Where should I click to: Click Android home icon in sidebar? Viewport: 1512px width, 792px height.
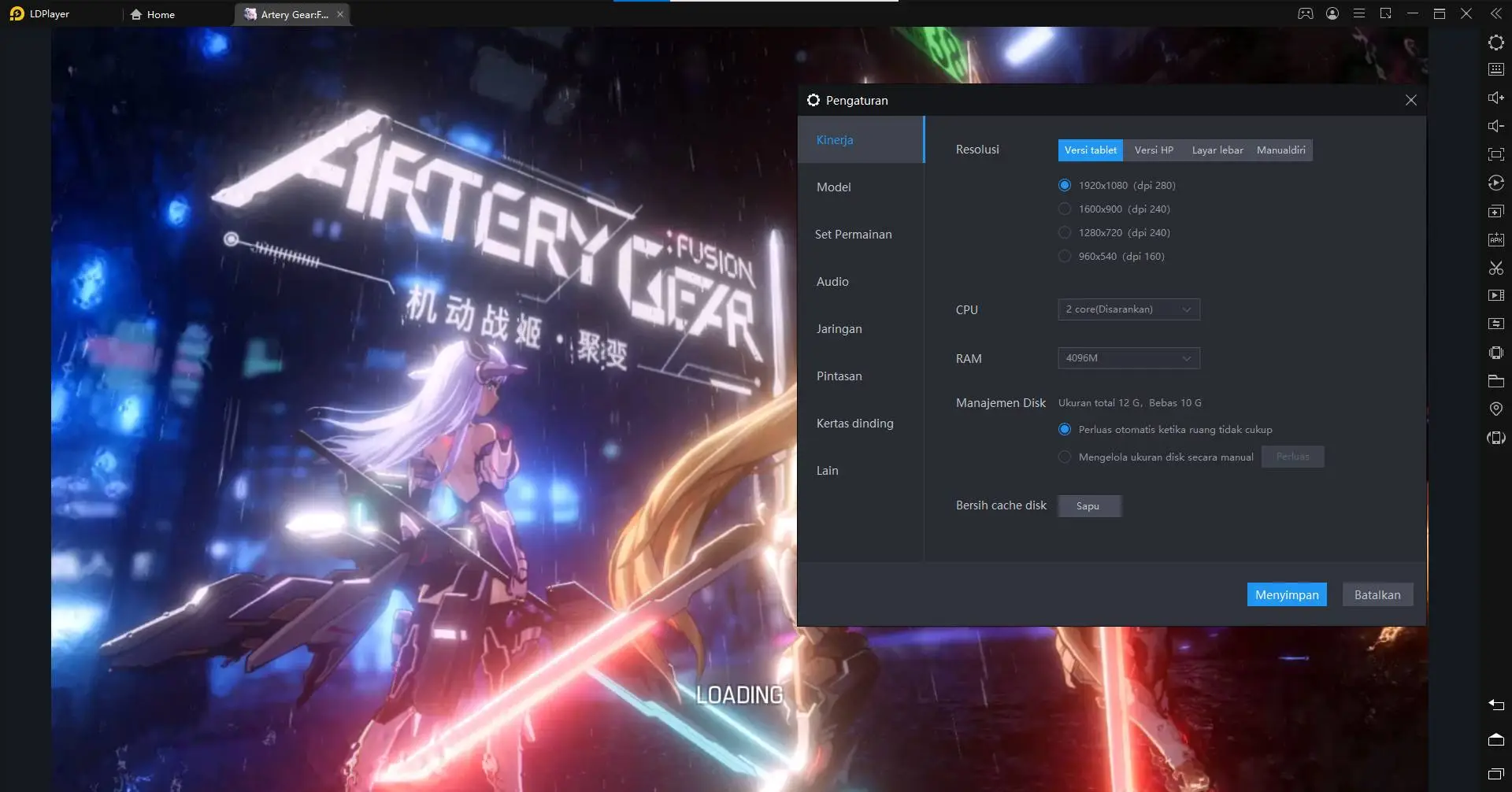[1495, 739]
